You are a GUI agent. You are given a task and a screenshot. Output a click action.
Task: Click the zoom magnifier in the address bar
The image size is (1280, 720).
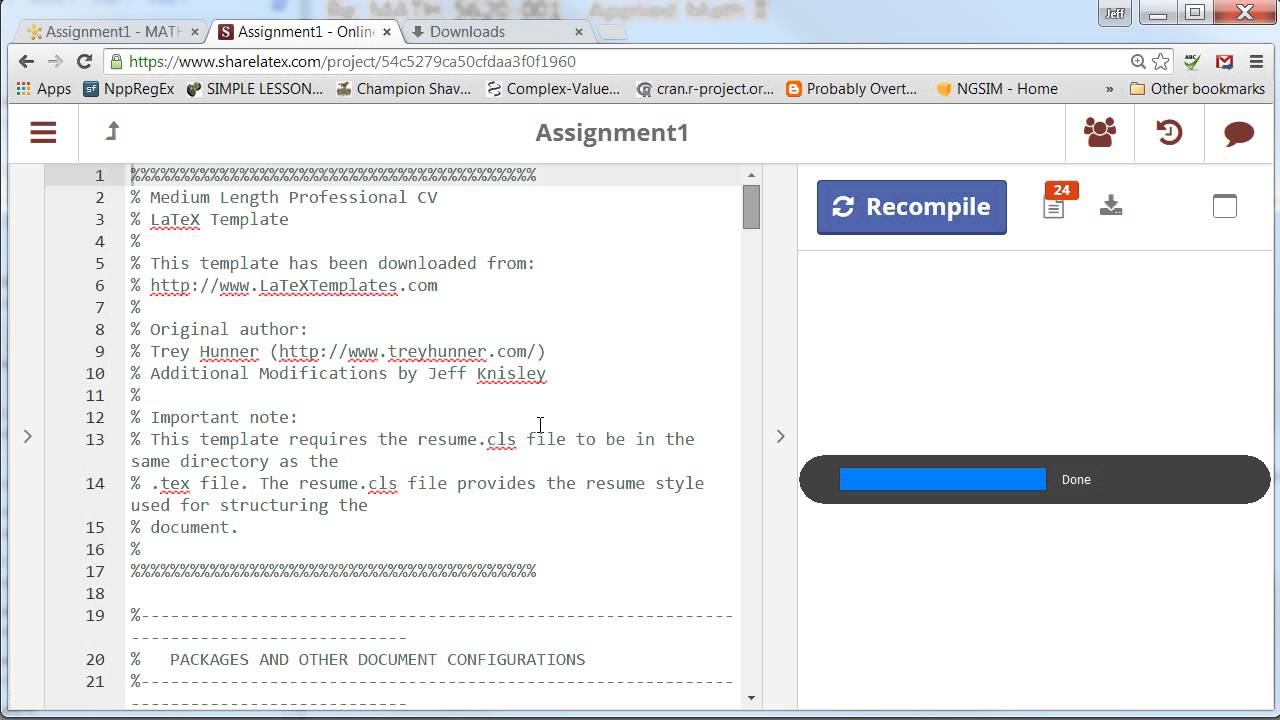point(1138,61)
